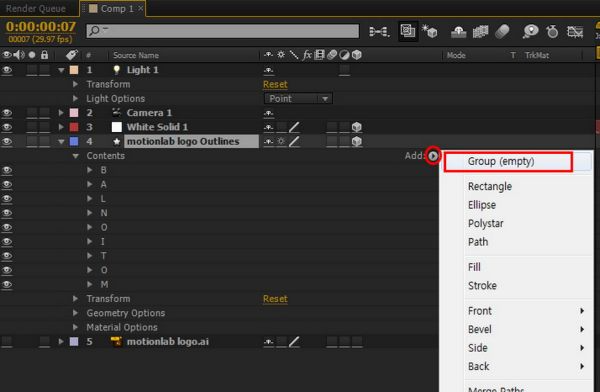This screenshot has width=600, height=392.
Task: Click the timeline layer search field
Action: 223,31
